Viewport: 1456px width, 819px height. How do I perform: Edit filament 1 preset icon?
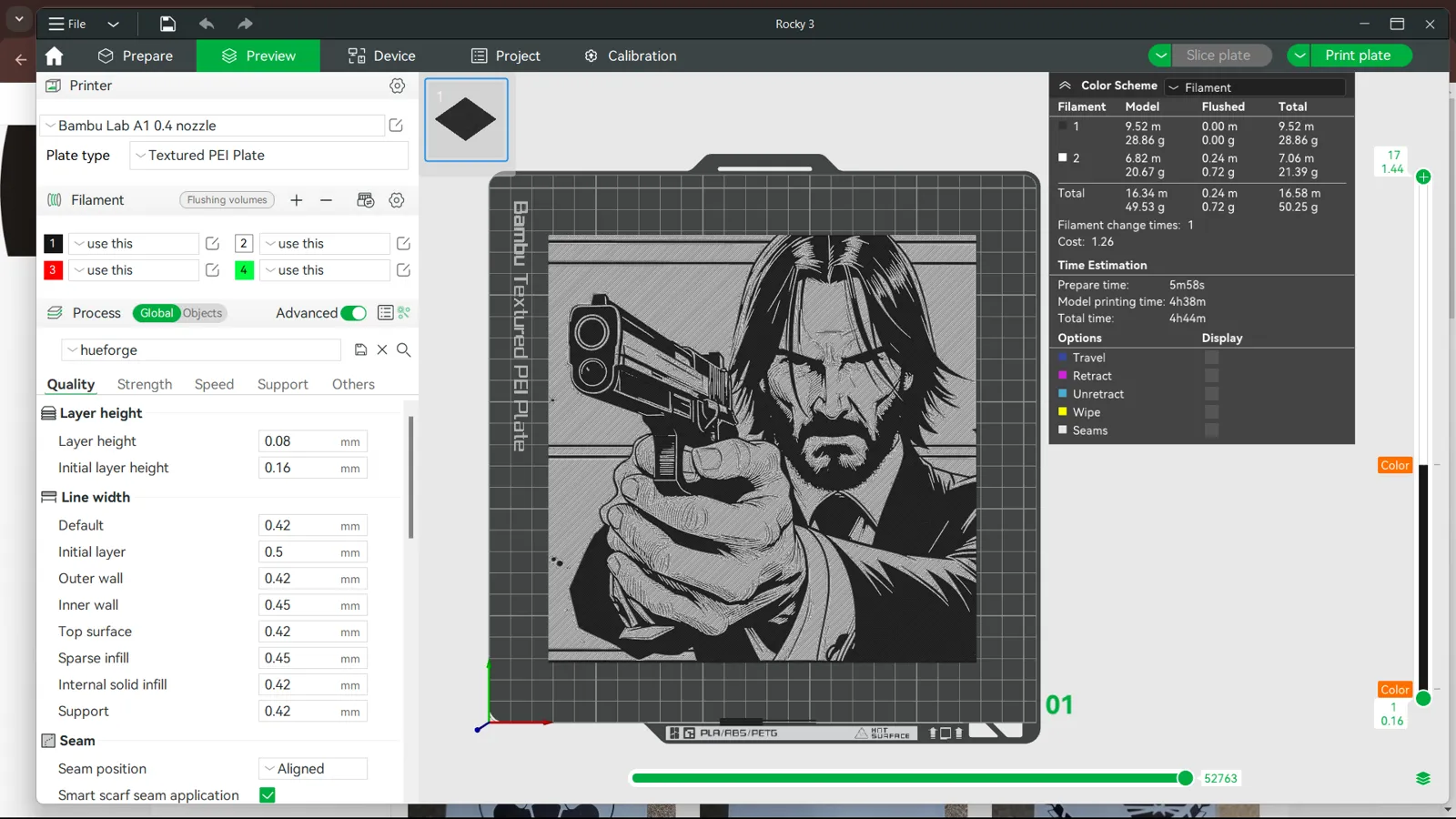pyautogui.click(x=212, y=244)
